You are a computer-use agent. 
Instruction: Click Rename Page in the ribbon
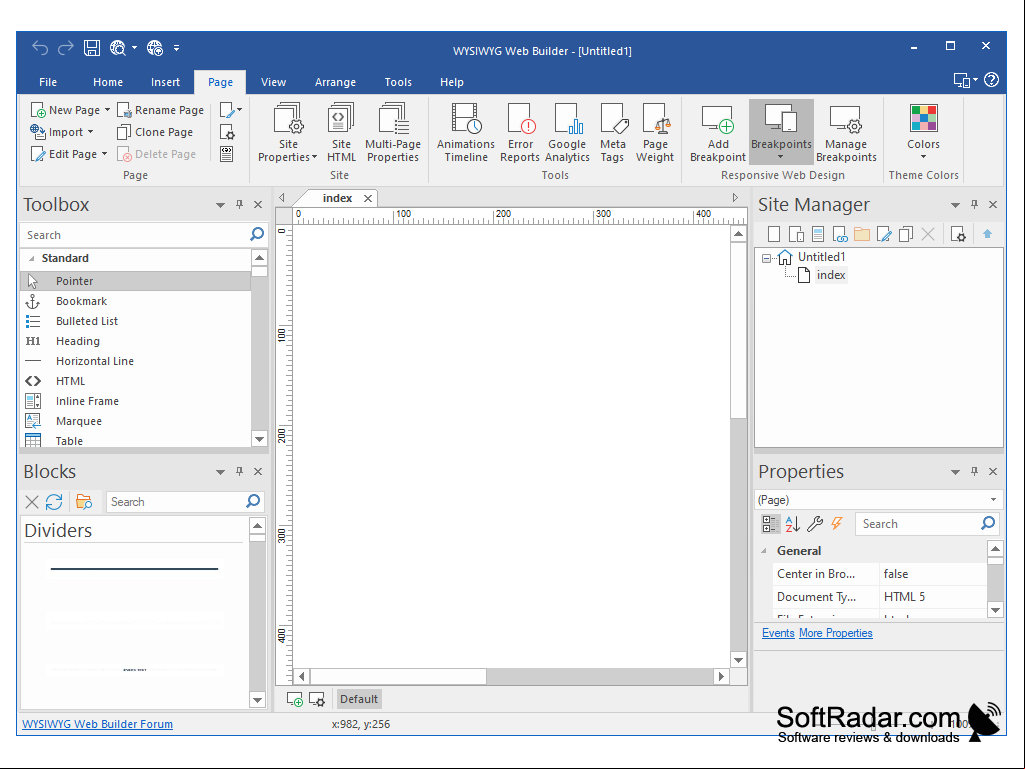(x=161, y=110)
